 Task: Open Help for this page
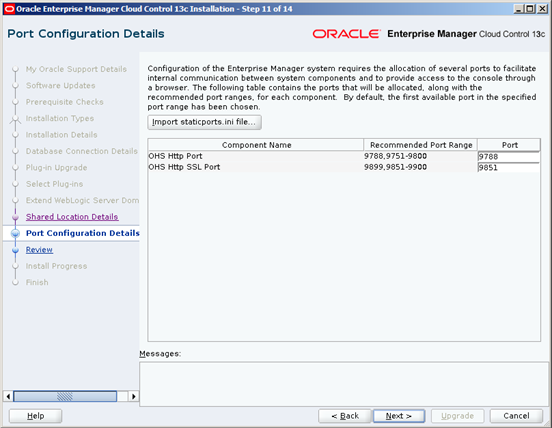point(36,416)
